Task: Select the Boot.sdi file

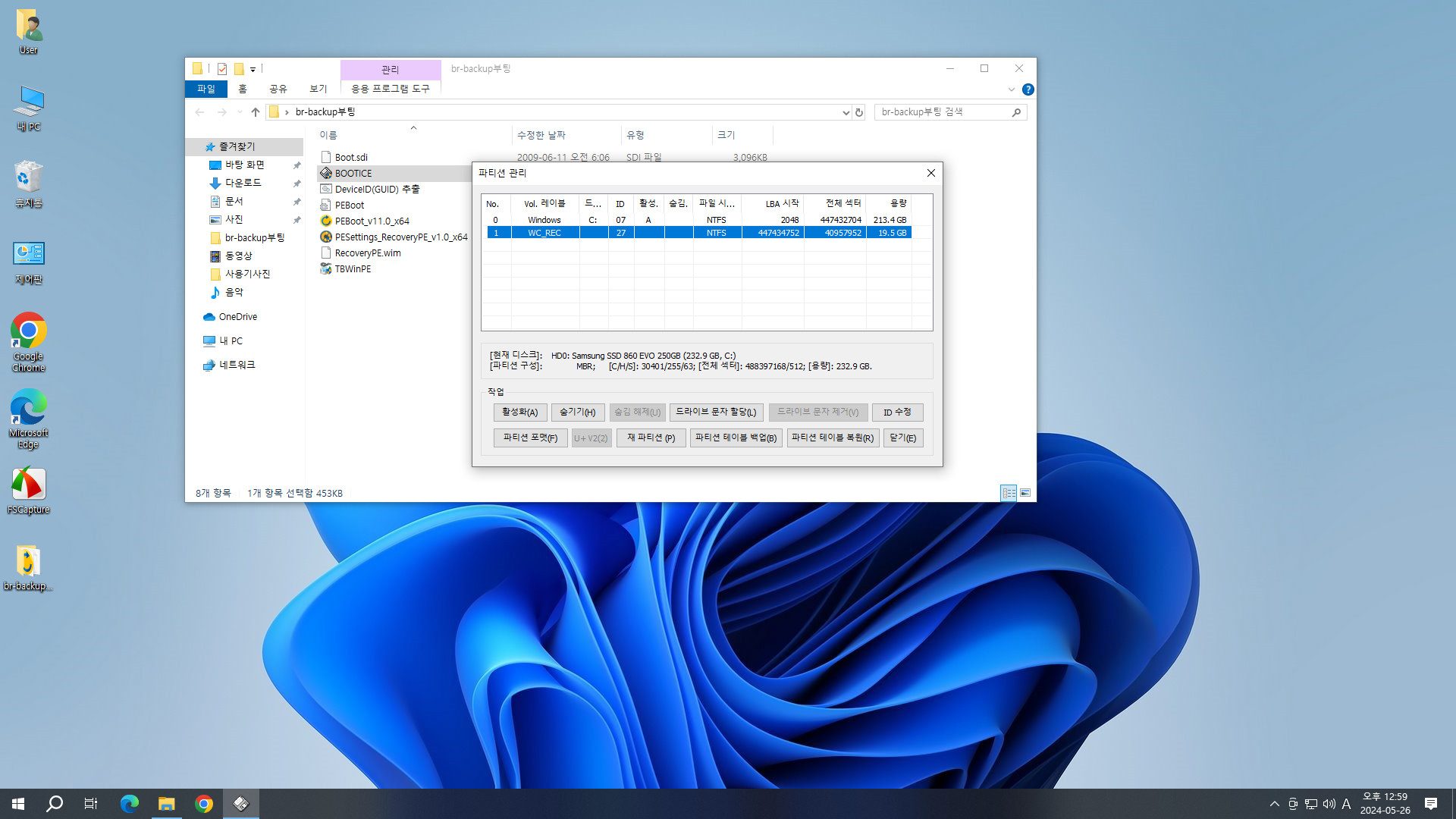Action: [351, 158]
